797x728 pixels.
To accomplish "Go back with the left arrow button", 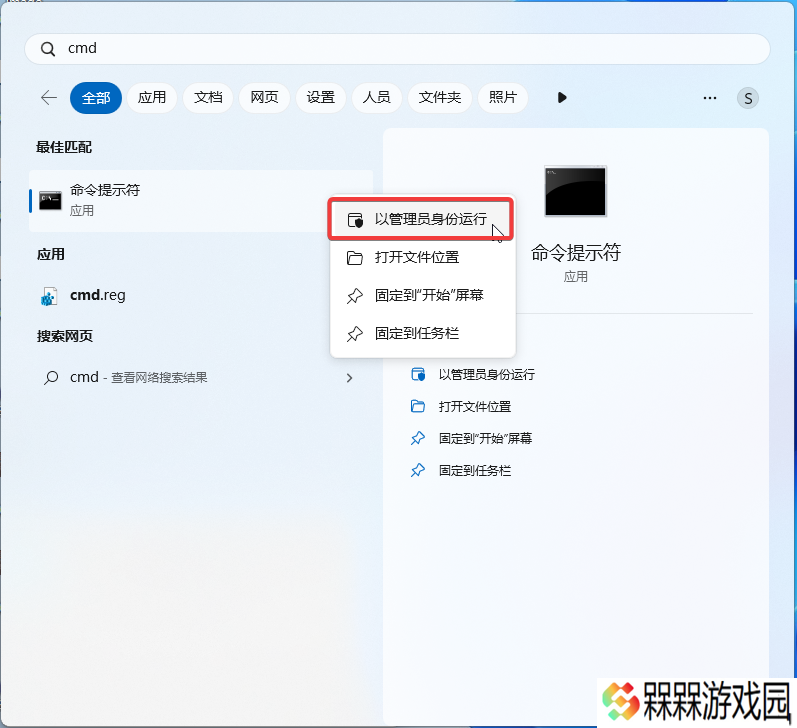I will click(x=49, y=98).
